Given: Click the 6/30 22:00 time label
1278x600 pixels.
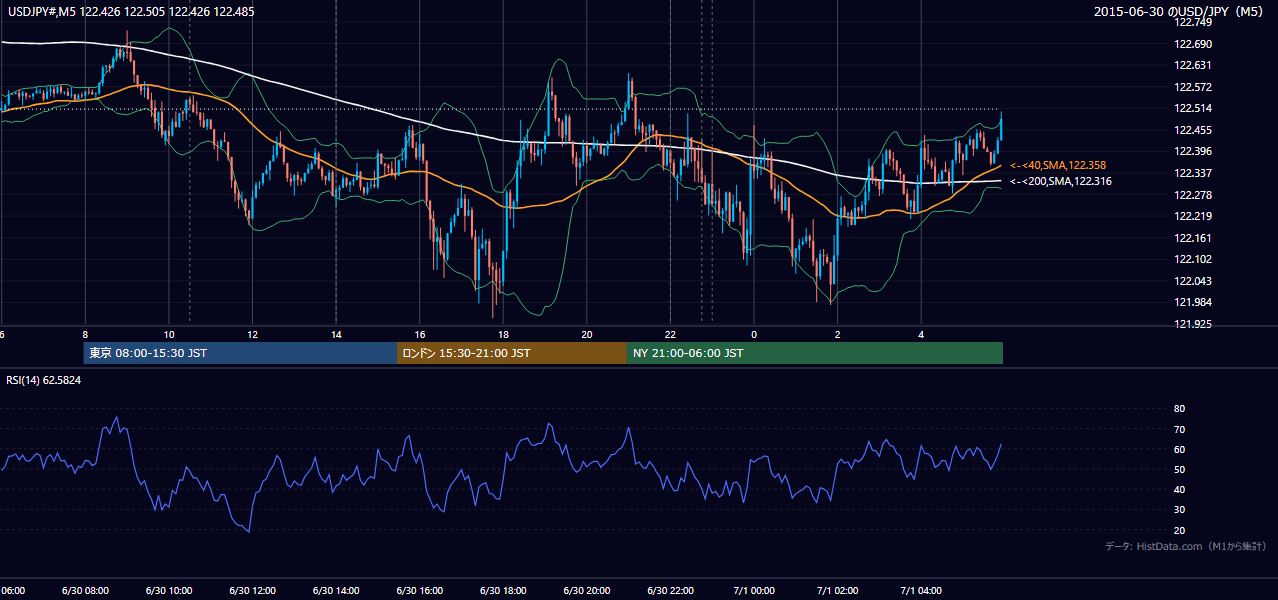Looking at the screenshot, I should [x=670, y=591].
